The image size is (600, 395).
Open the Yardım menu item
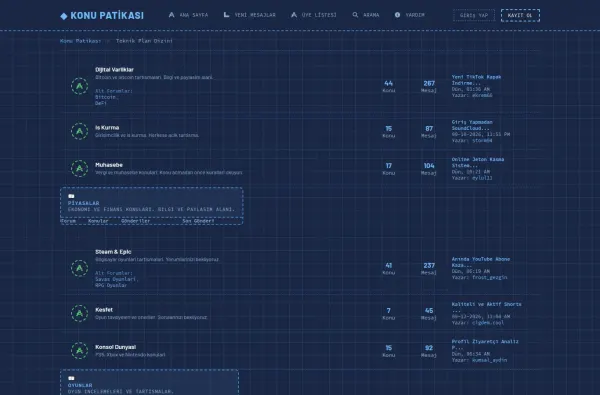[x=410, y=15]
